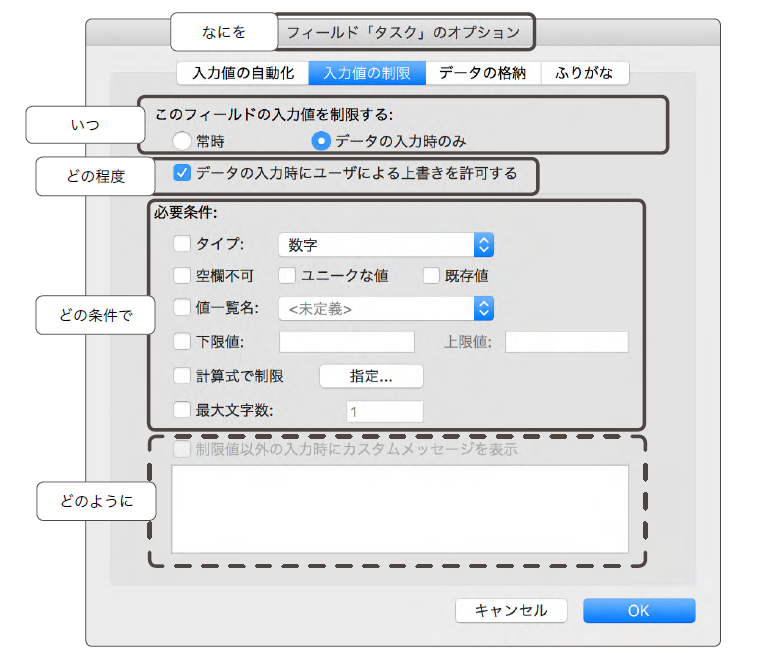770x653 pixels.
Task: Check the 既存値 checkbox
Action: [431, 275]
